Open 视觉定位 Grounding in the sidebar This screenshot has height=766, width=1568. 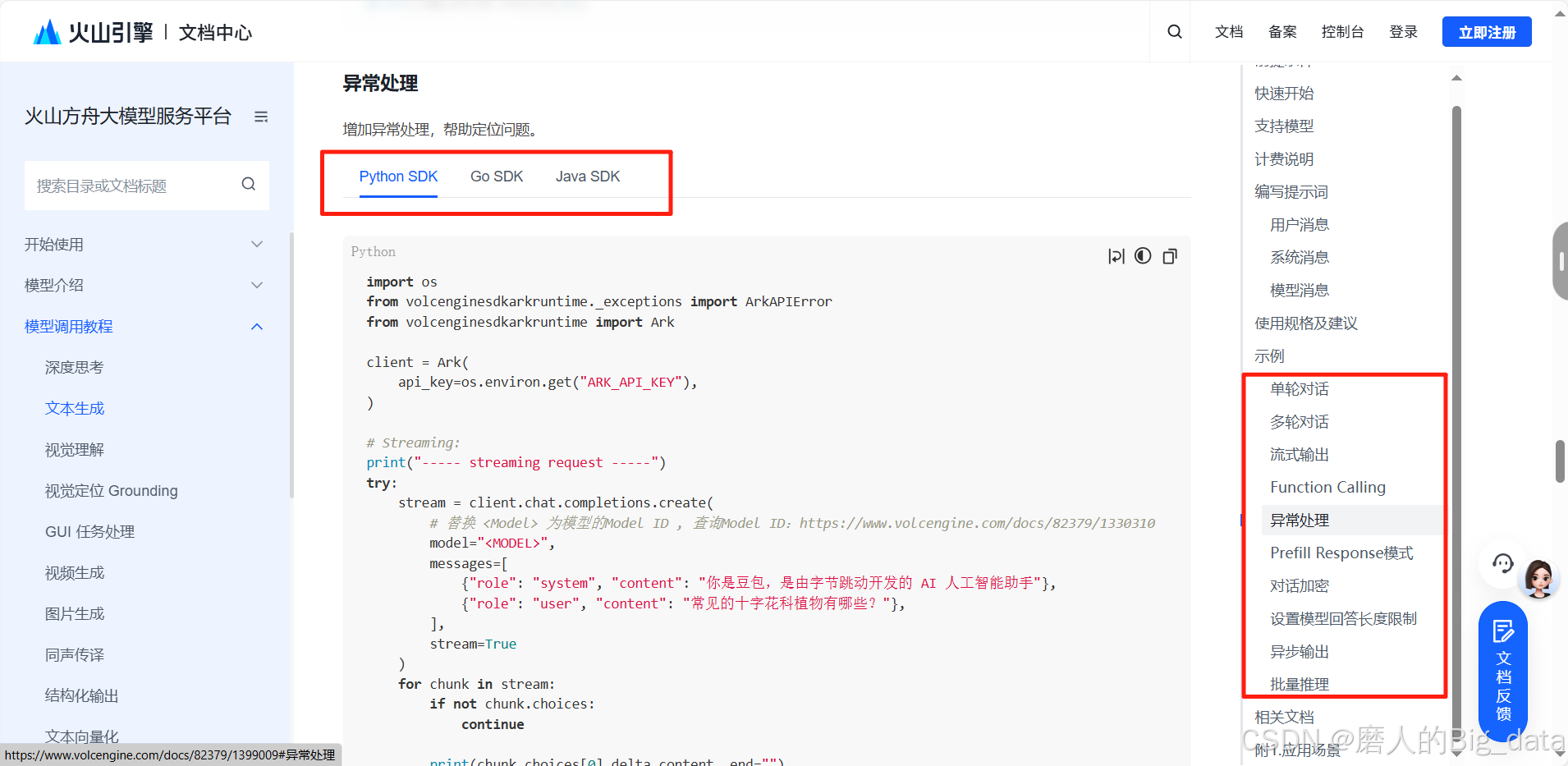tap(112, 491)
